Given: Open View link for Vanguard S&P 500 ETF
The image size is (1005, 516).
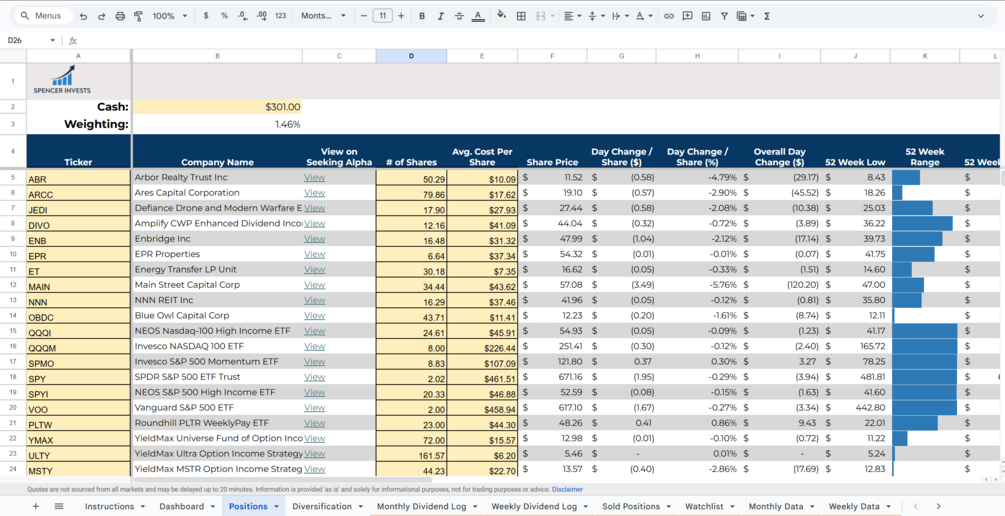Looking at the screenshot, I should tap(314, 408).
